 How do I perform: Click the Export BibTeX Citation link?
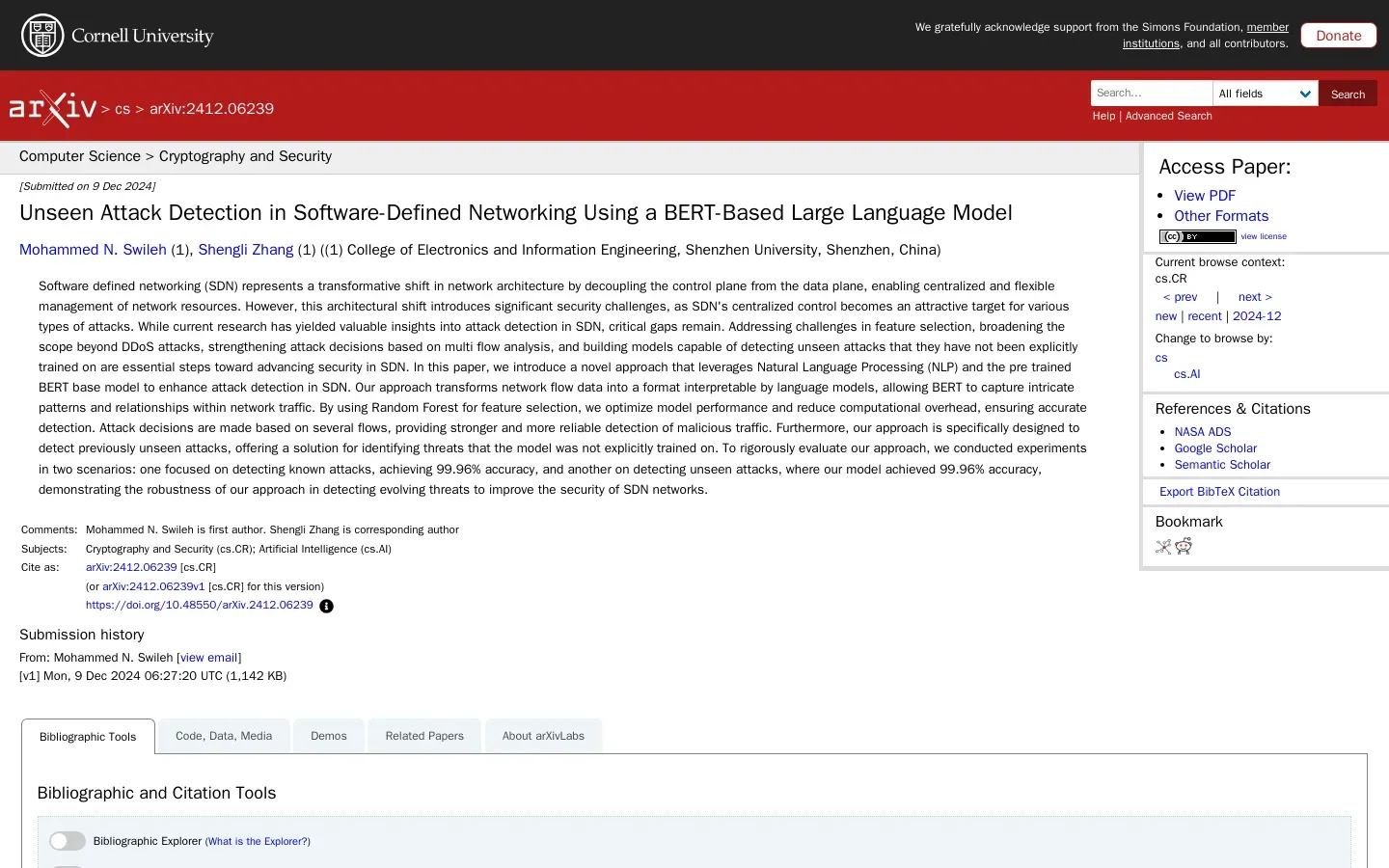(x=1219, y=492)
